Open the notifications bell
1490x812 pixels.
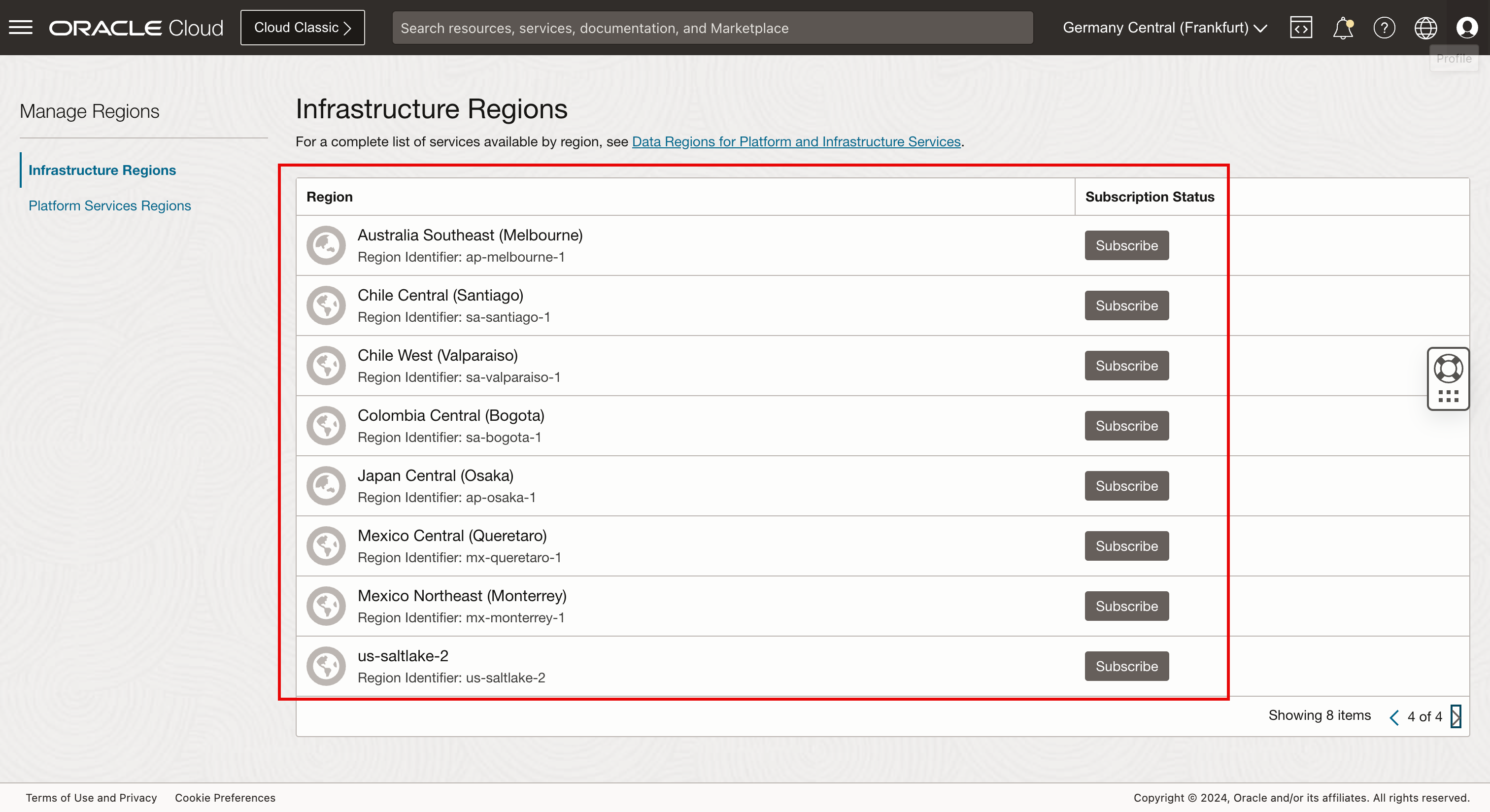[x=1343, y=27]
